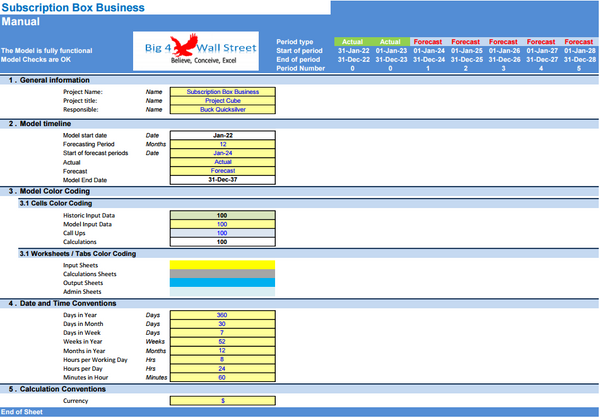Viewport: 600px width, 418px height.
Task: Click the Currency input cell with $
Action: pyautogui.click(x=222, y=400)
